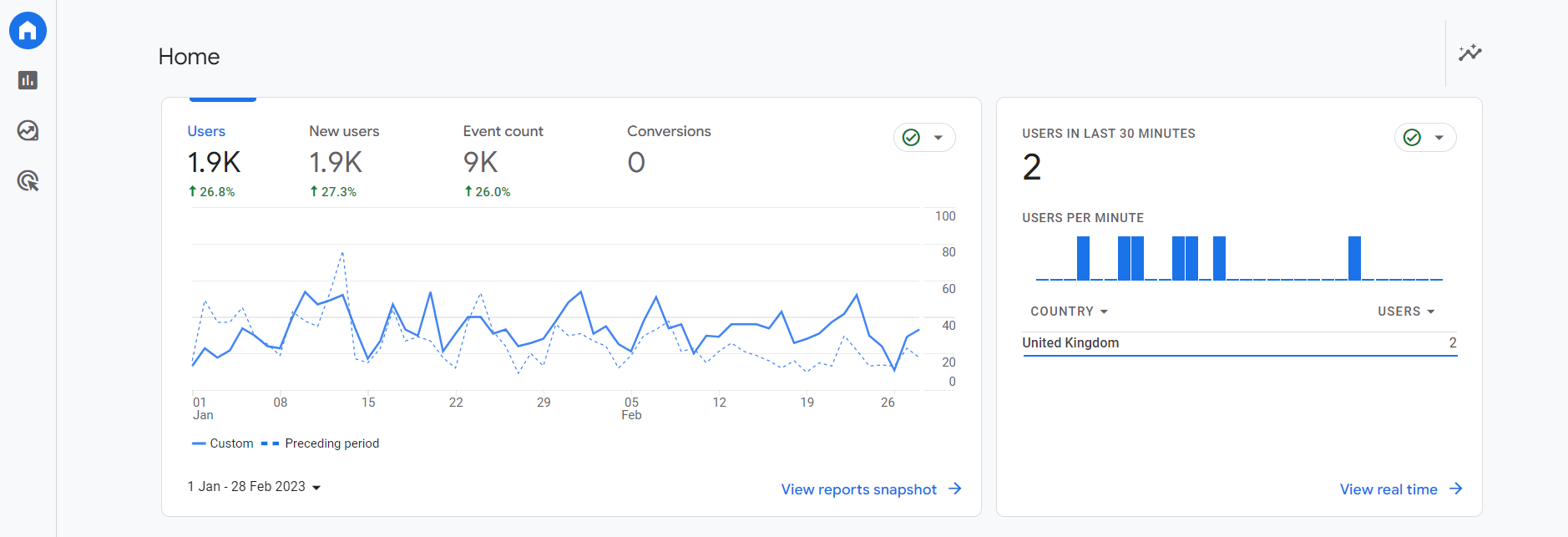Open the 1 Jan - 28 Feb 2023 date range
Viewport: 1568px width, 537px height.
pos(254,487)
